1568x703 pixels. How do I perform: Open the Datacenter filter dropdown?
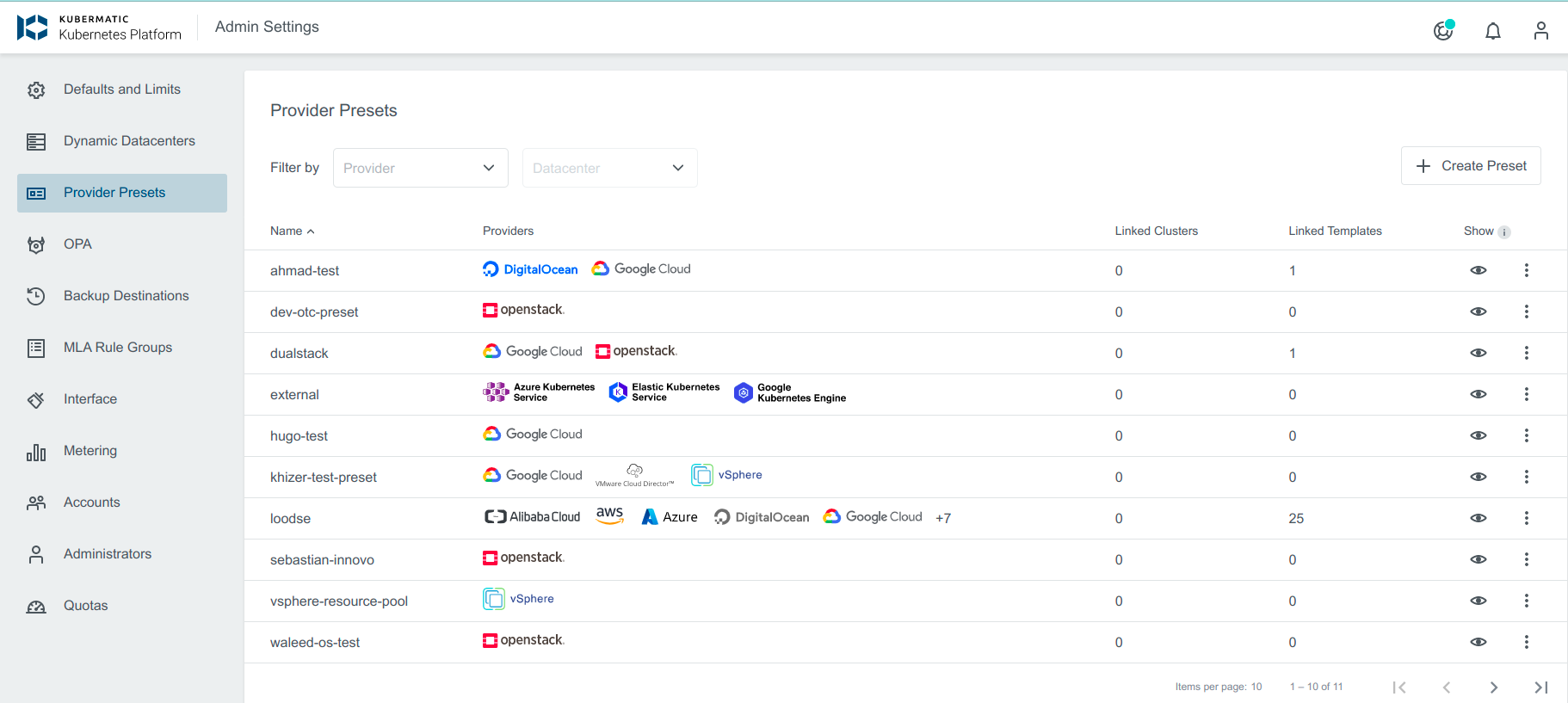click(x=610, y=168)
